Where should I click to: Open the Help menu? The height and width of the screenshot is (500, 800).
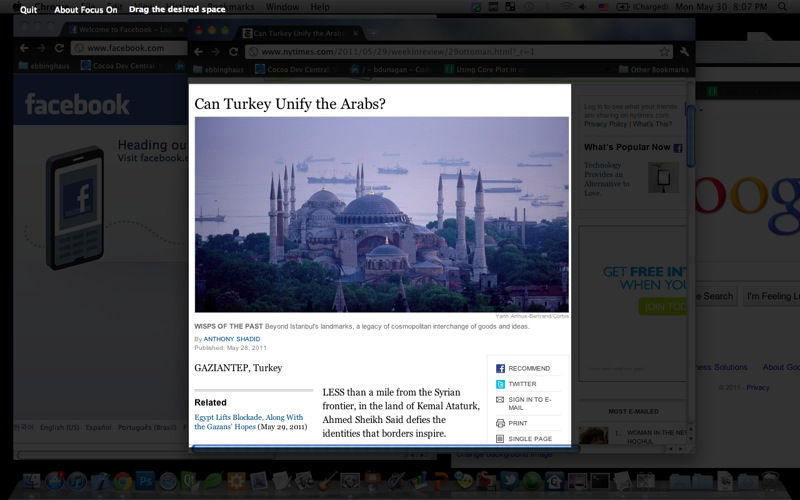pos(320,7)
